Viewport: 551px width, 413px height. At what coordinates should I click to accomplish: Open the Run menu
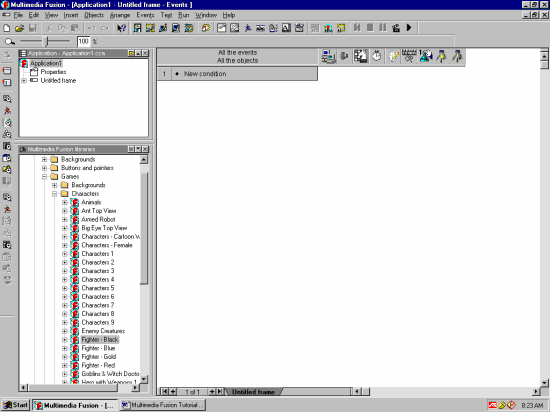(183, 15)
